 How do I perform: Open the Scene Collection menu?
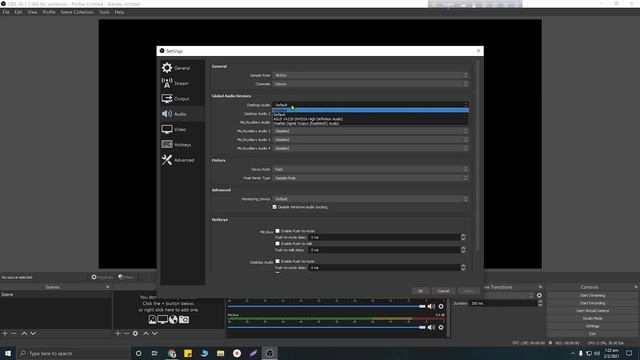pos(77,12)
